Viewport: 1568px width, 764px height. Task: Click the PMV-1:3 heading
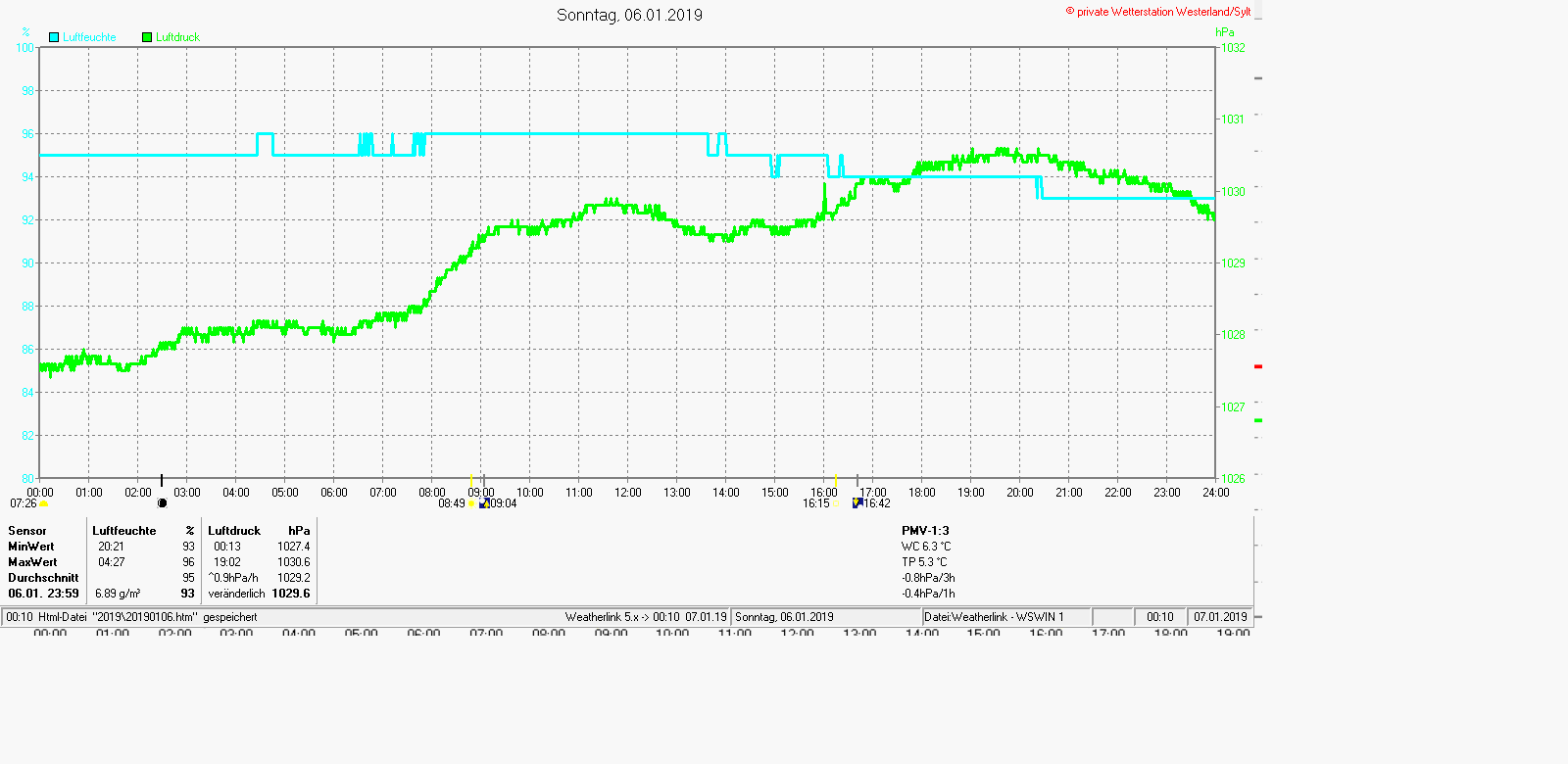[925, 531]
